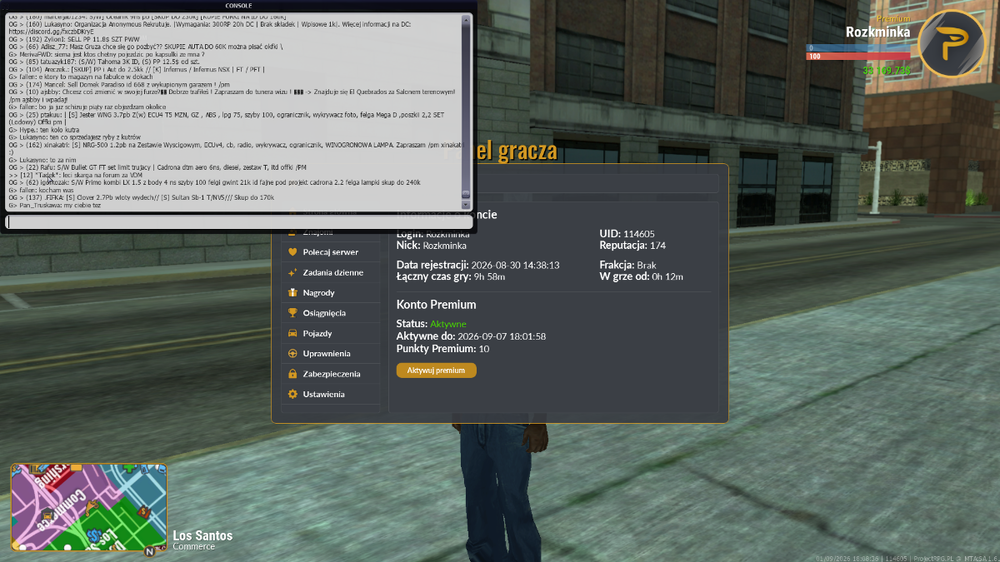Viewport: 1000px width, 562px height.
Task: Click the Commerce district label under Los Santos
Action: coord(194,547)
